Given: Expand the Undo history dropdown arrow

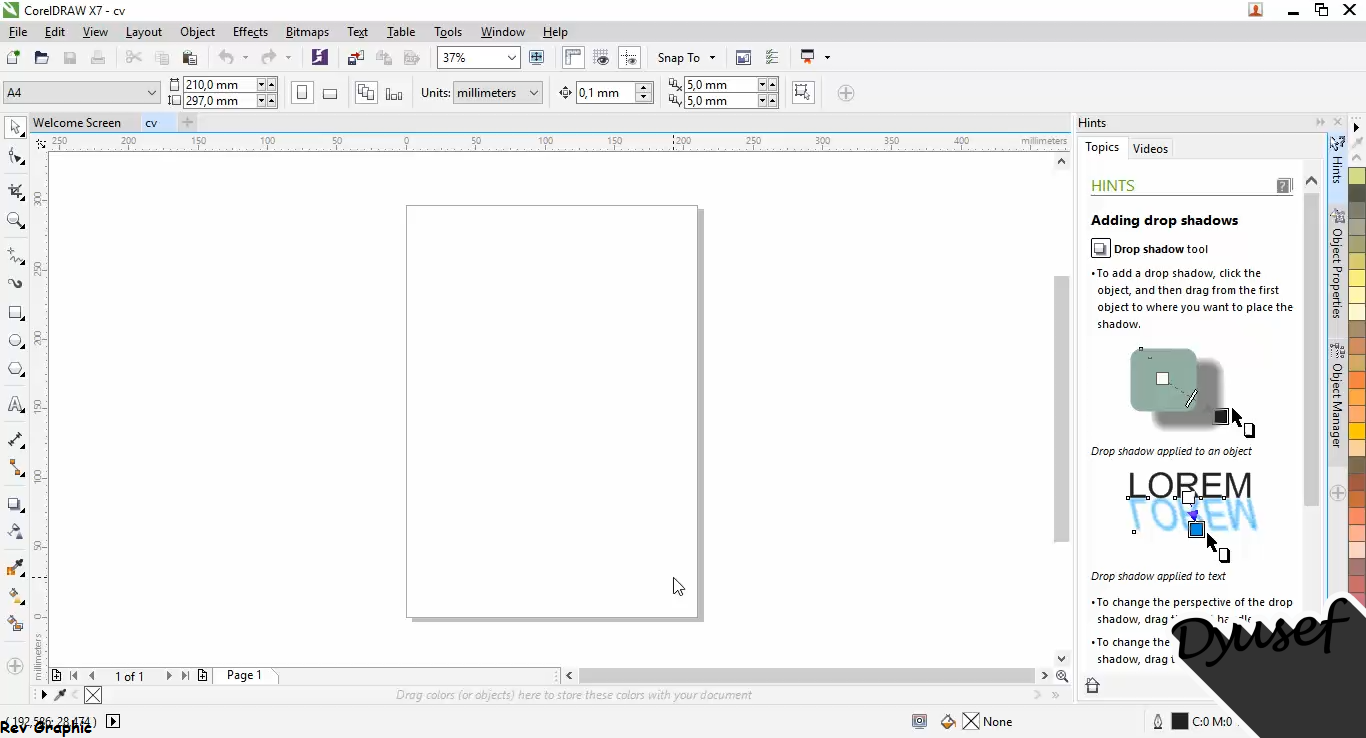Looking at the screenshot, I should click(x=245, y=58).
